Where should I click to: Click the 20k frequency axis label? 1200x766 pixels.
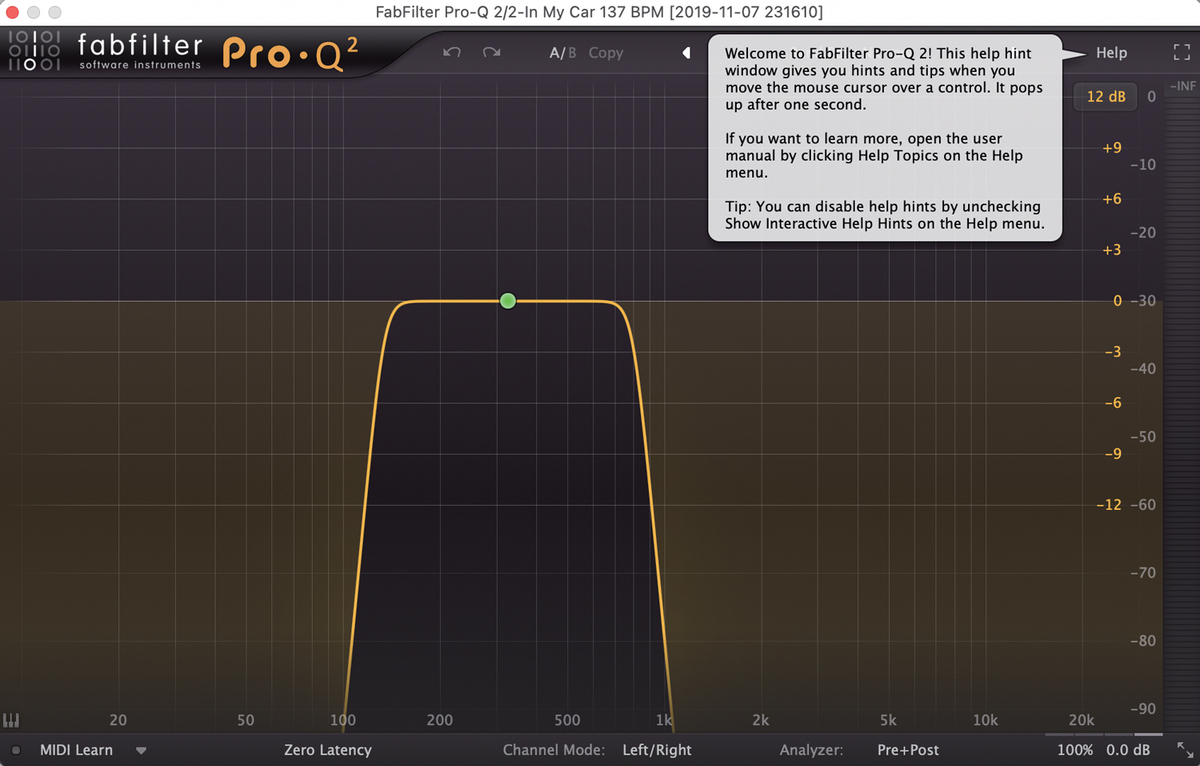(x=1081, y=720)
